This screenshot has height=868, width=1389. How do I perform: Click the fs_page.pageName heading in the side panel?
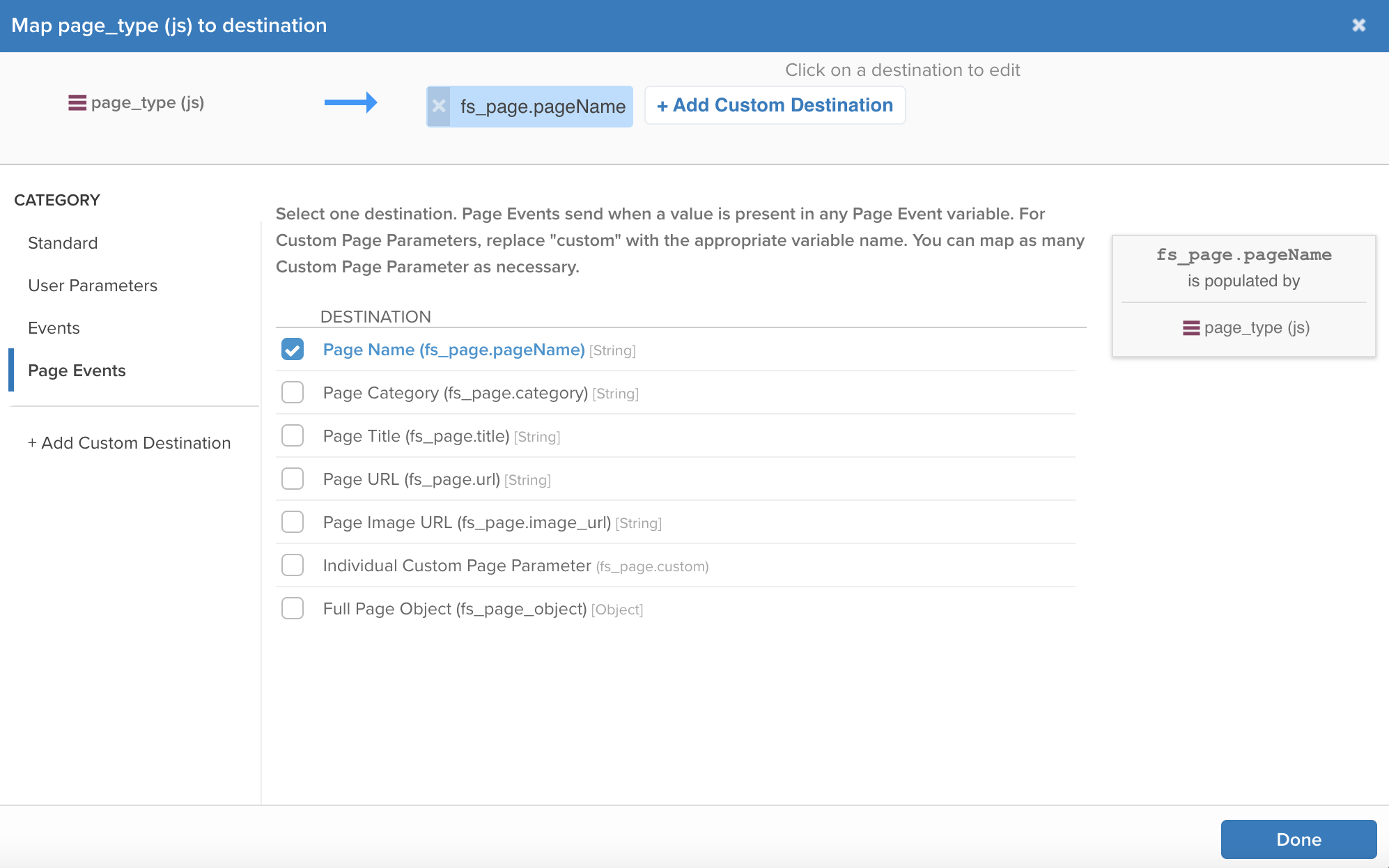1243,255
